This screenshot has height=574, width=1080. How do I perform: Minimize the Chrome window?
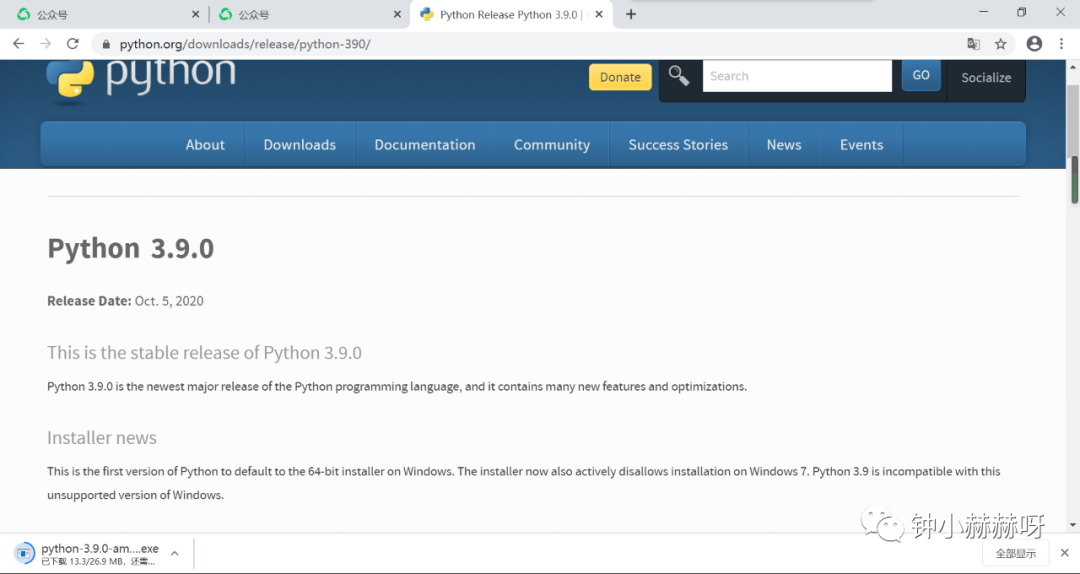coord(984,12)
